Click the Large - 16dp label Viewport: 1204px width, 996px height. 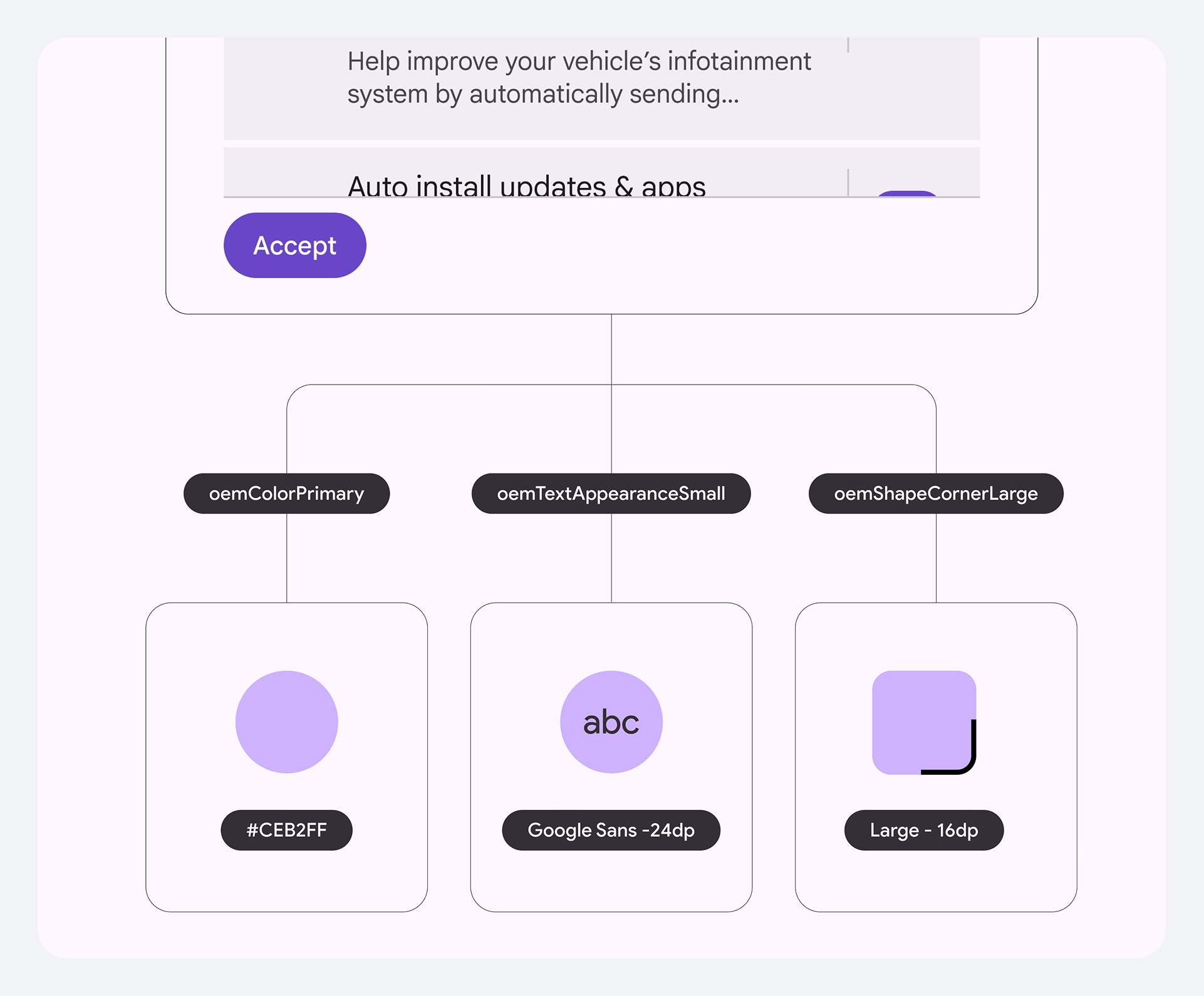click(924, 830)
